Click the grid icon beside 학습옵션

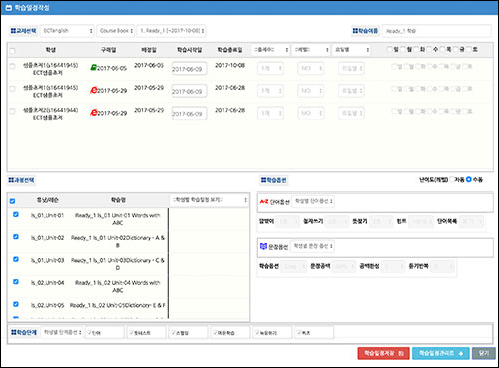pyautogui.click(x=264, y=180)
